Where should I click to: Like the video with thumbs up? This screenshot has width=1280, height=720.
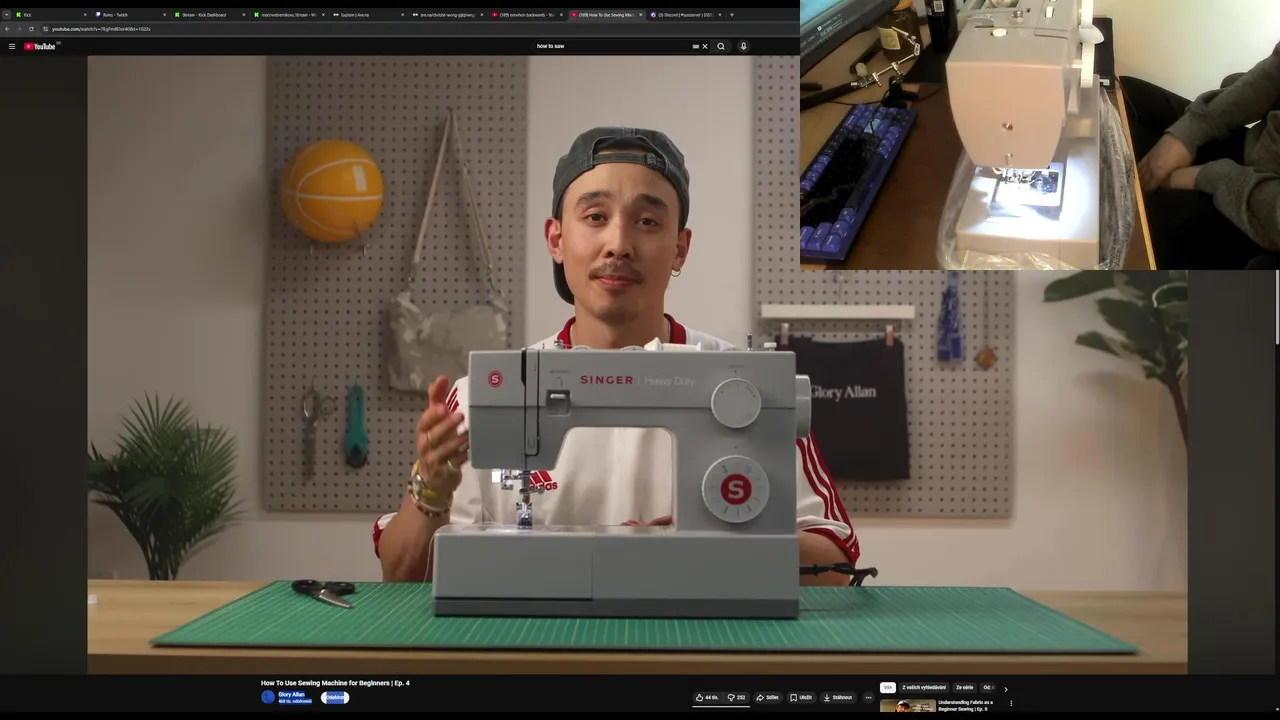[707, 697]
